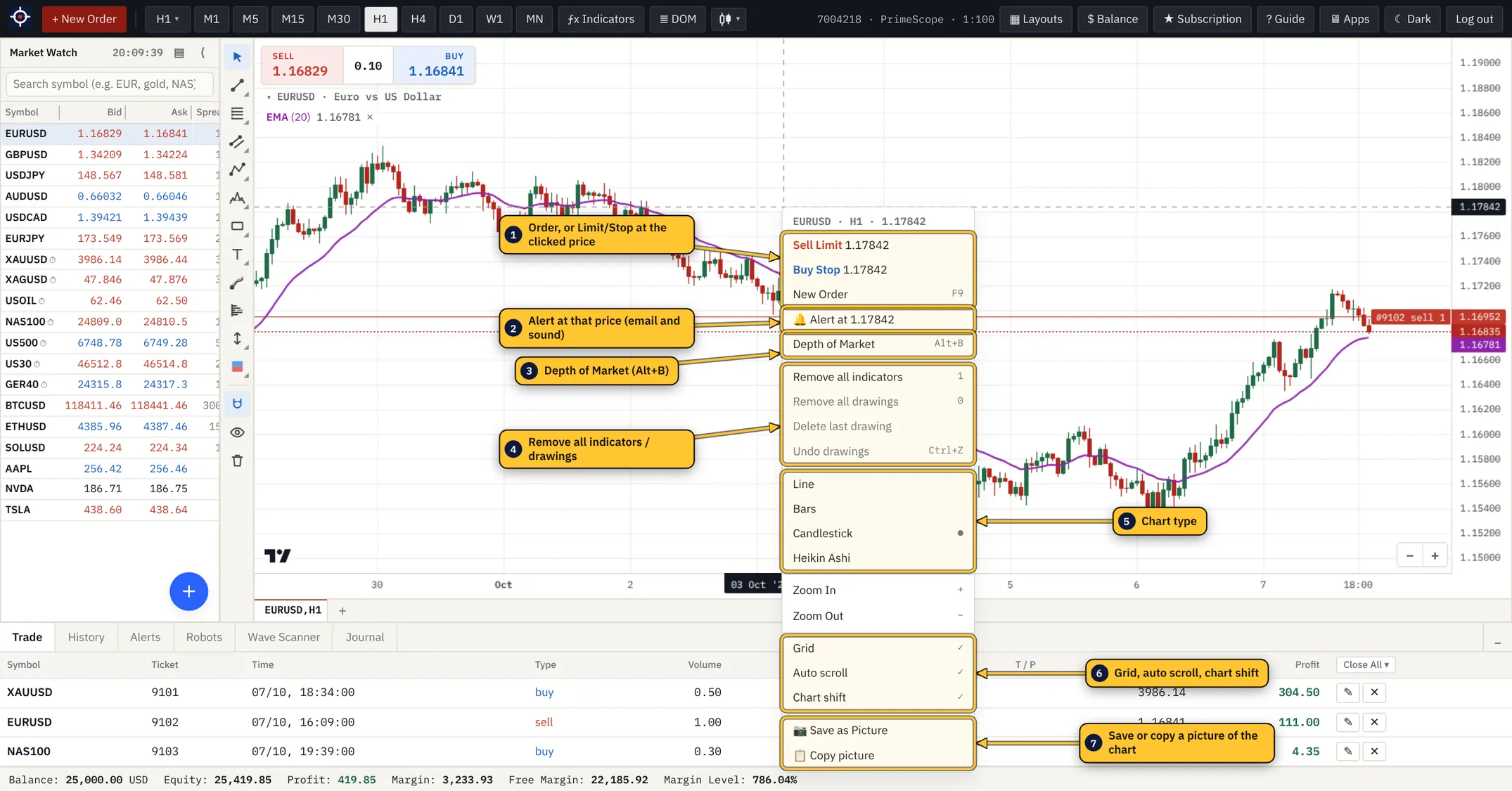Select the volume profile tool
The width and height of the screenshot is (1512, 791).
[x=237, y=311]
